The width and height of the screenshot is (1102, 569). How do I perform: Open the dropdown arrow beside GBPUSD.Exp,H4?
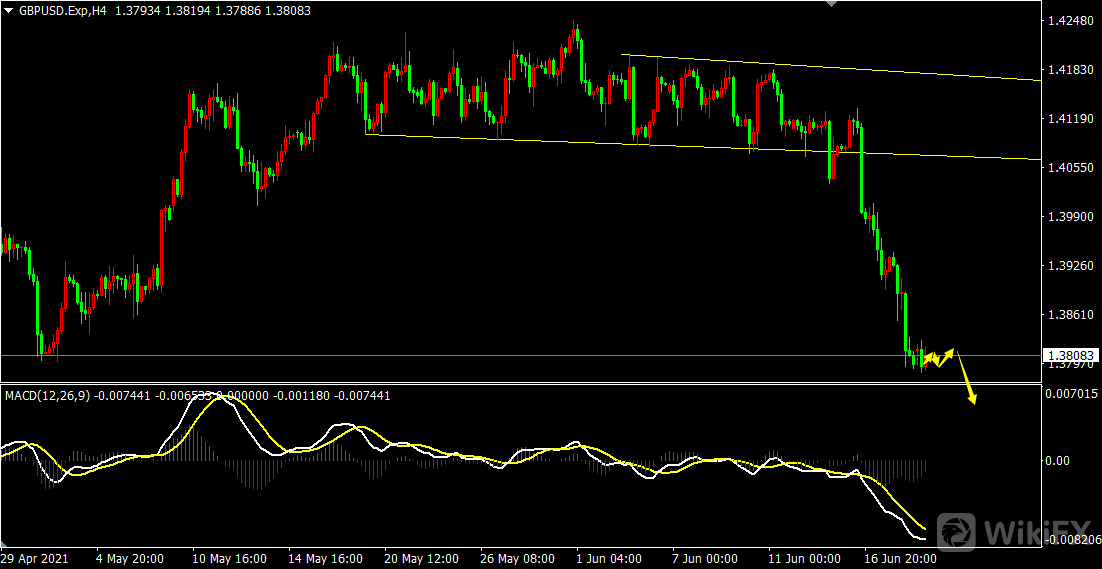pyautogui.click(x=8, y=9)
